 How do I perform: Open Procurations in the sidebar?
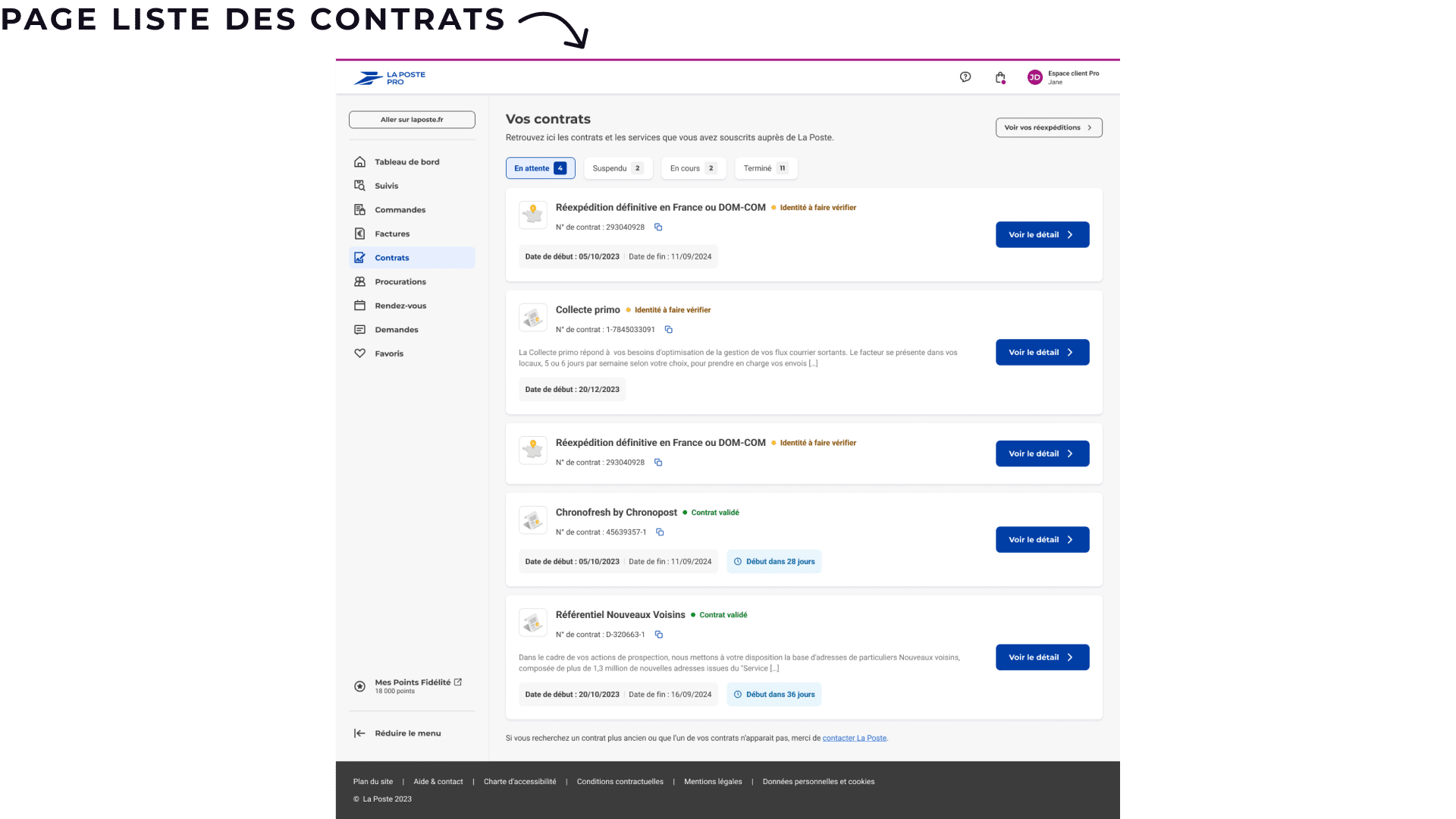pyautogui.click(x=412, y=282)
